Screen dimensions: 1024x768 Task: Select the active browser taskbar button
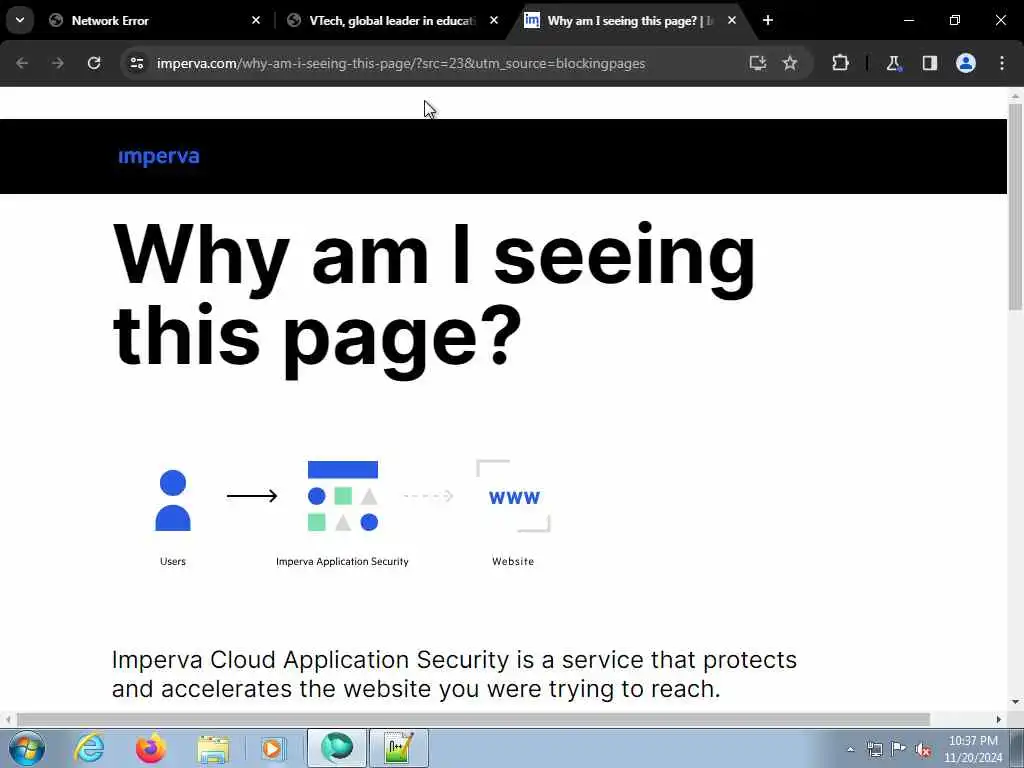337,748
